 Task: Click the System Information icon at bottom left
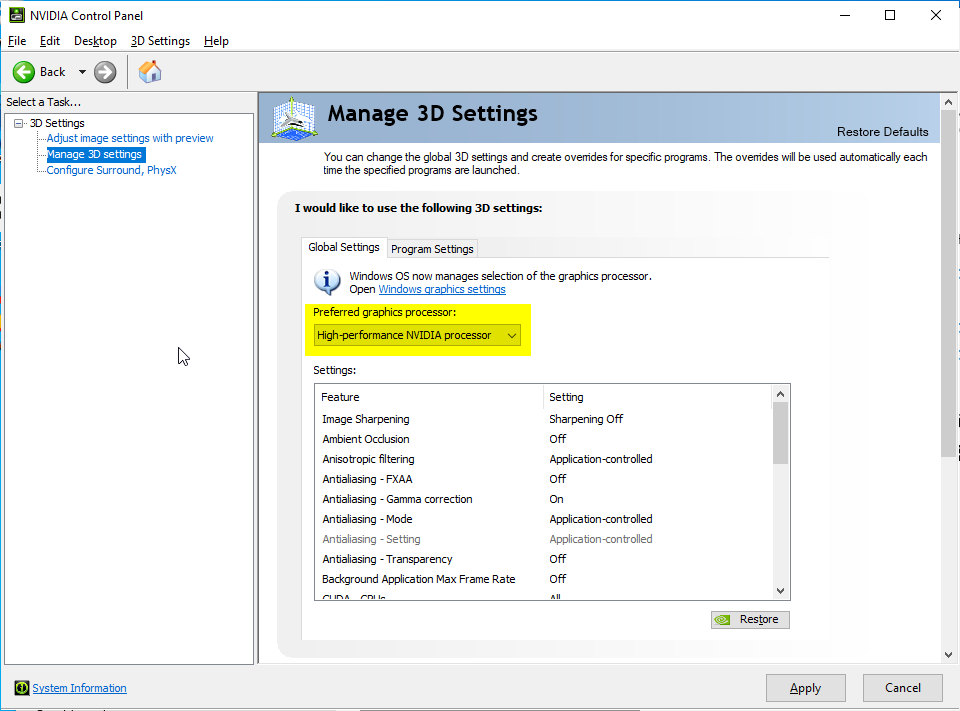pyautogui.click(x=21, y=688)
